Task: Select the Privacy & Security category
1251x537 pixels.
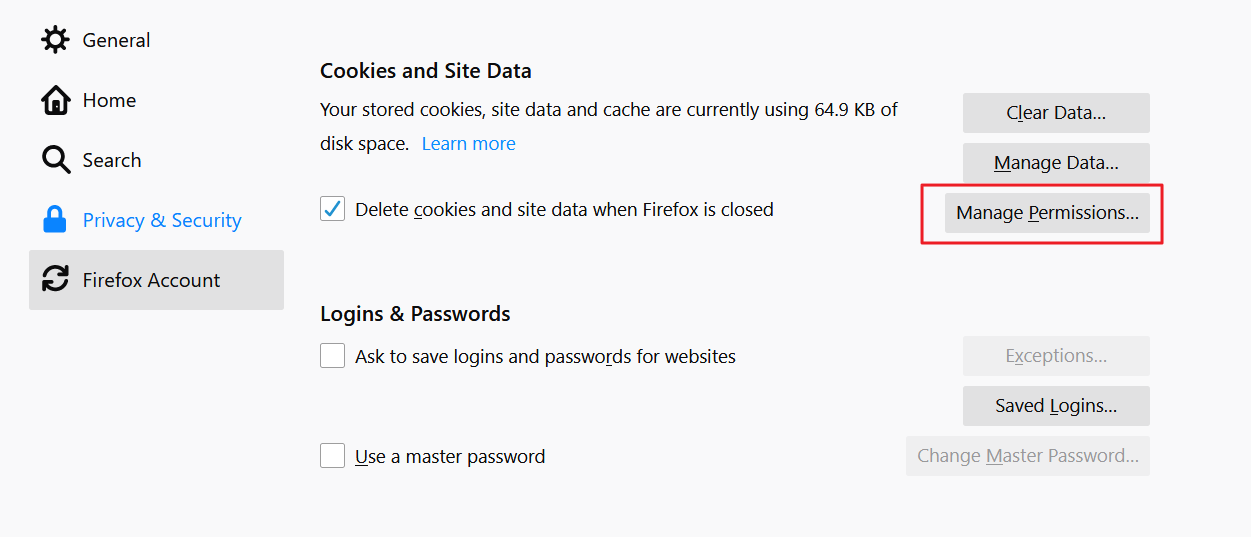Action: pos(162,220)
